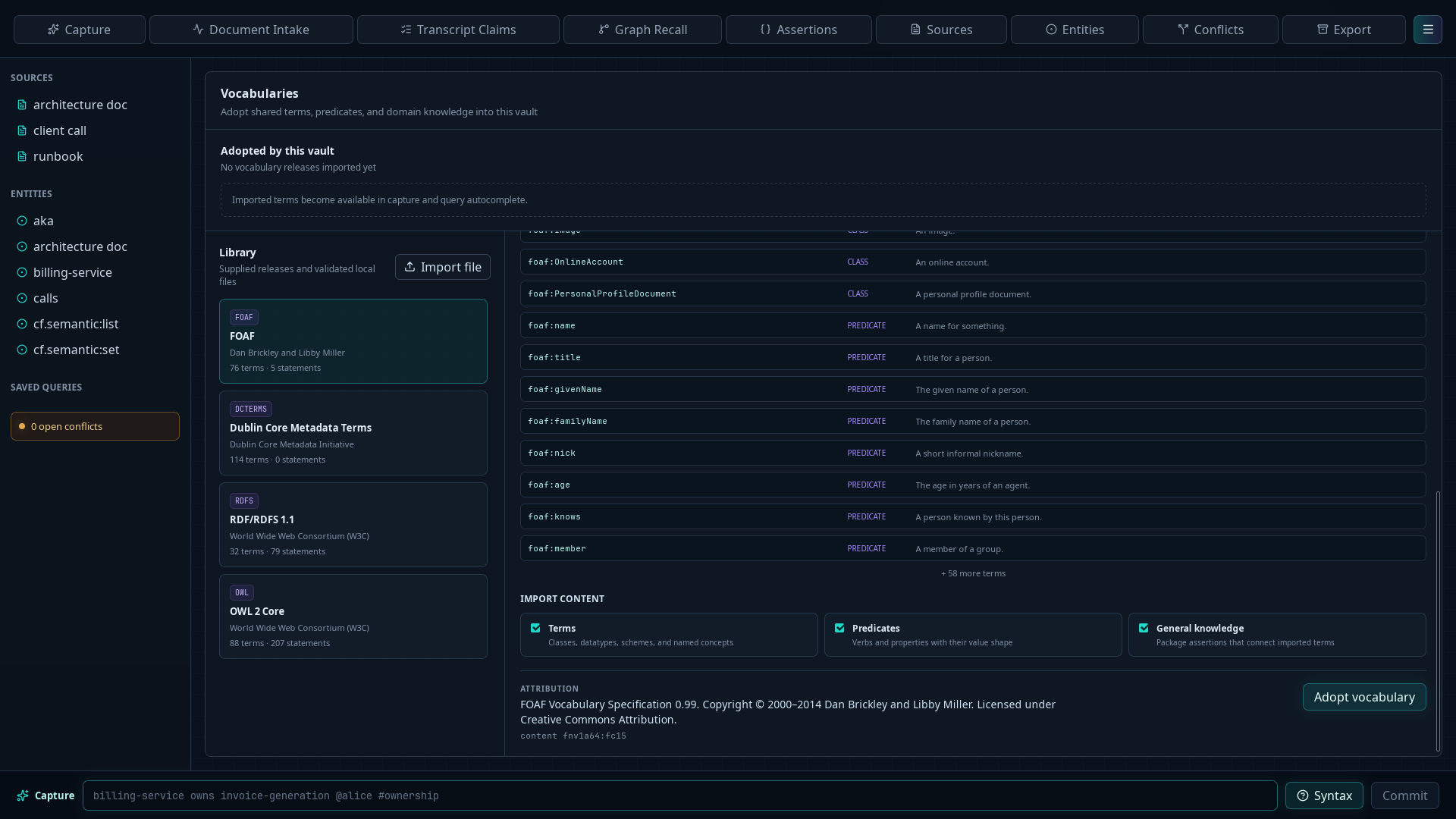Select the Dublin Core Metadata Terms card
The image size is (1456, 819).
coord(353,433)
